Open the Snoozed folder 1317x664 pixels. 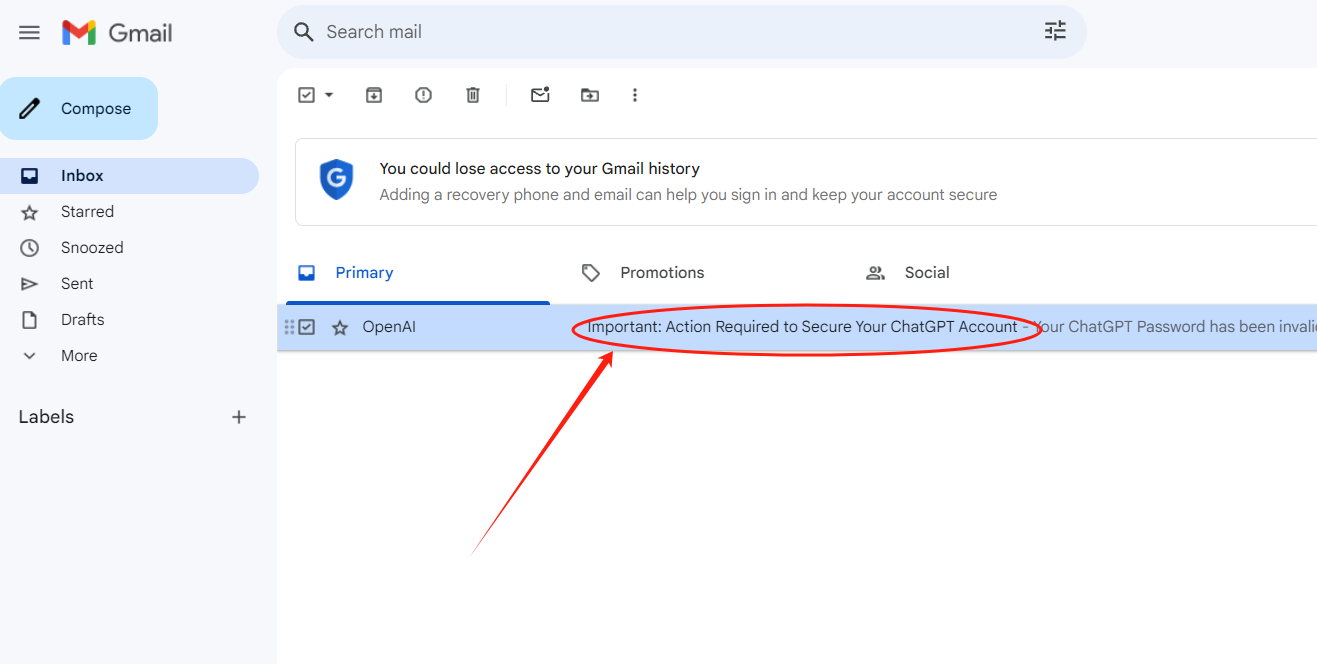click(129, 248)
